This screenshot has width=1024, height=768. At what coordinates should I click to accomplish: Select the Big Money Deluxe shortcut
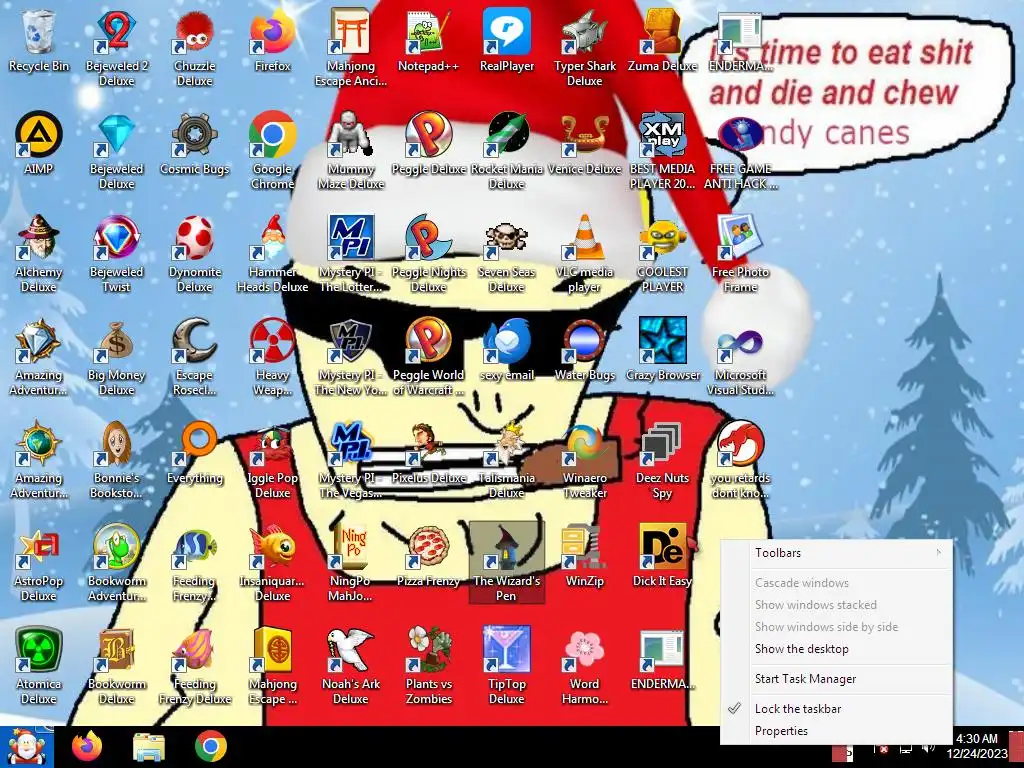[116, 357]
